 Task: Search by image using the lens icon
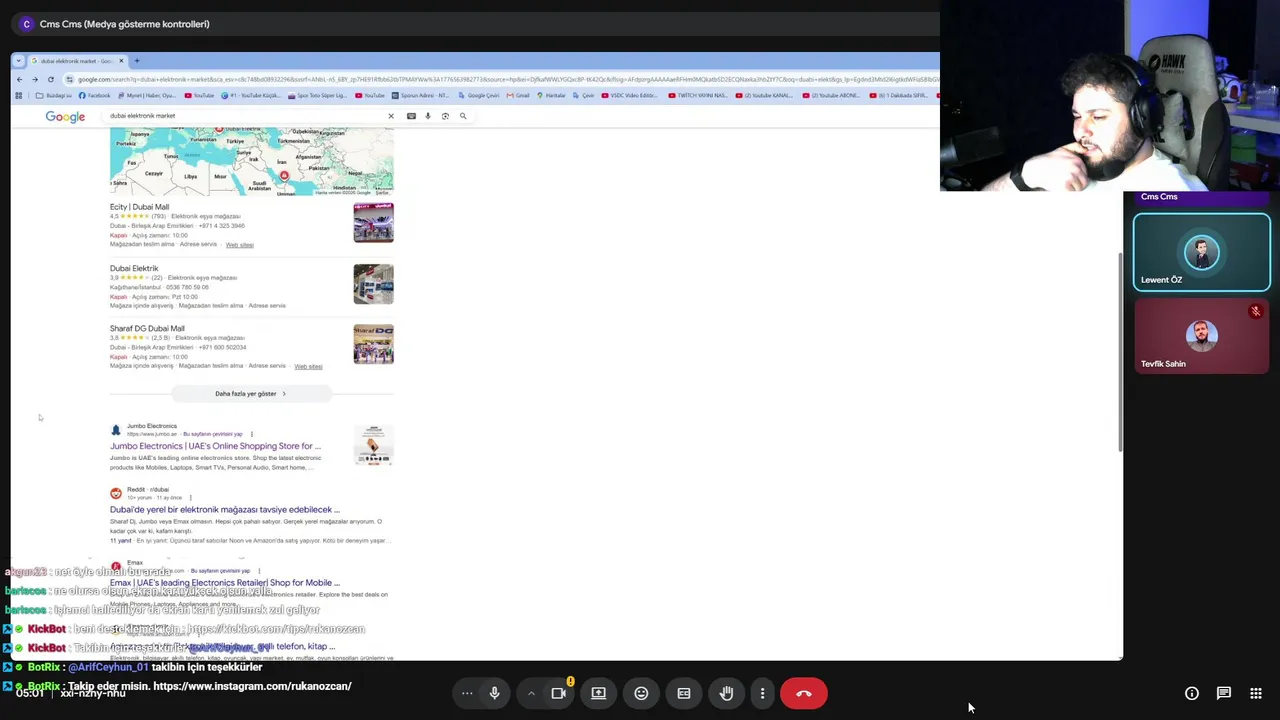(x=445, y=116)
